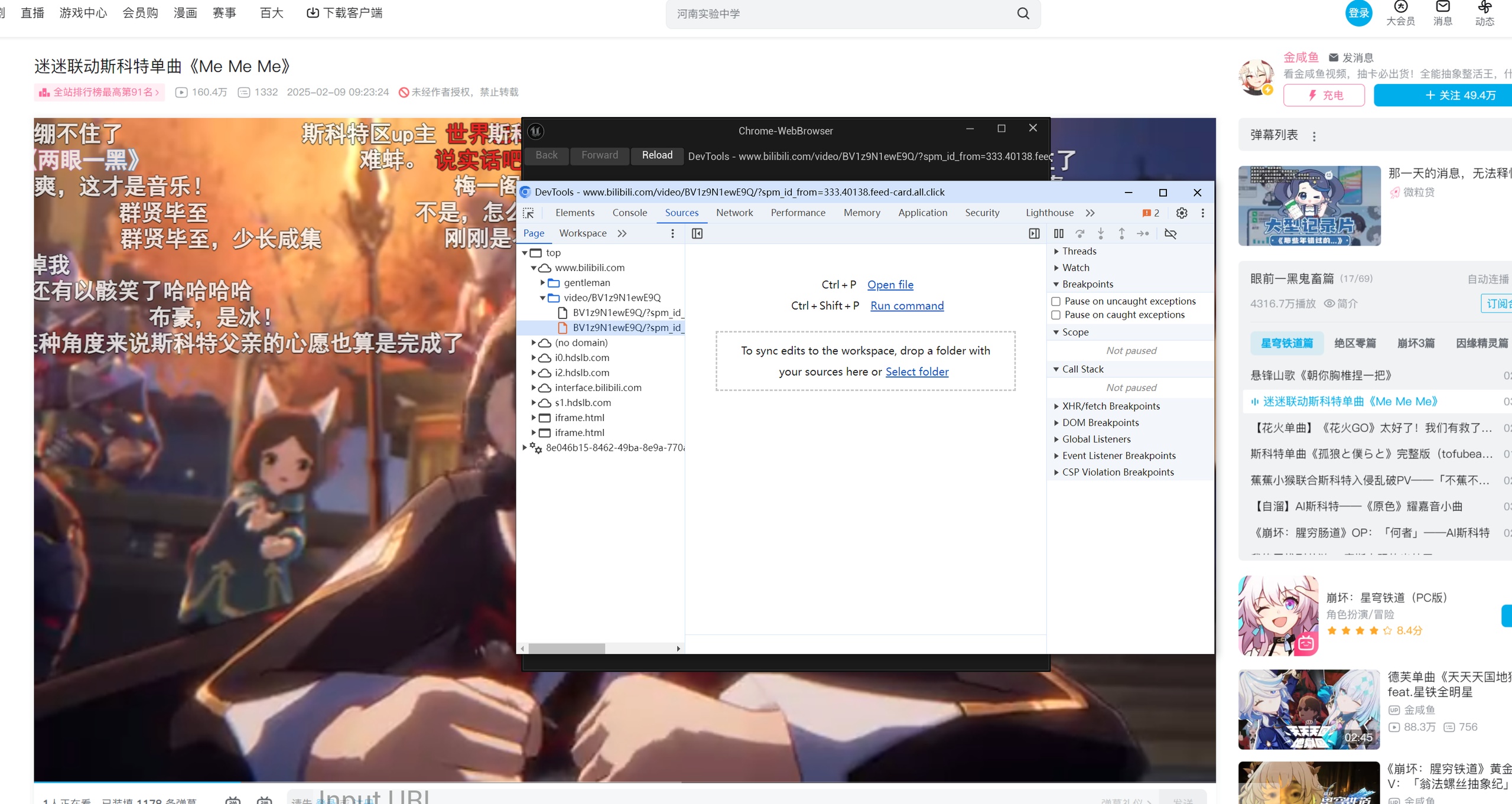Viewport: 1512px width, 804px height.
Task: Click step out of current function icon
Action: click(1121, 233)
